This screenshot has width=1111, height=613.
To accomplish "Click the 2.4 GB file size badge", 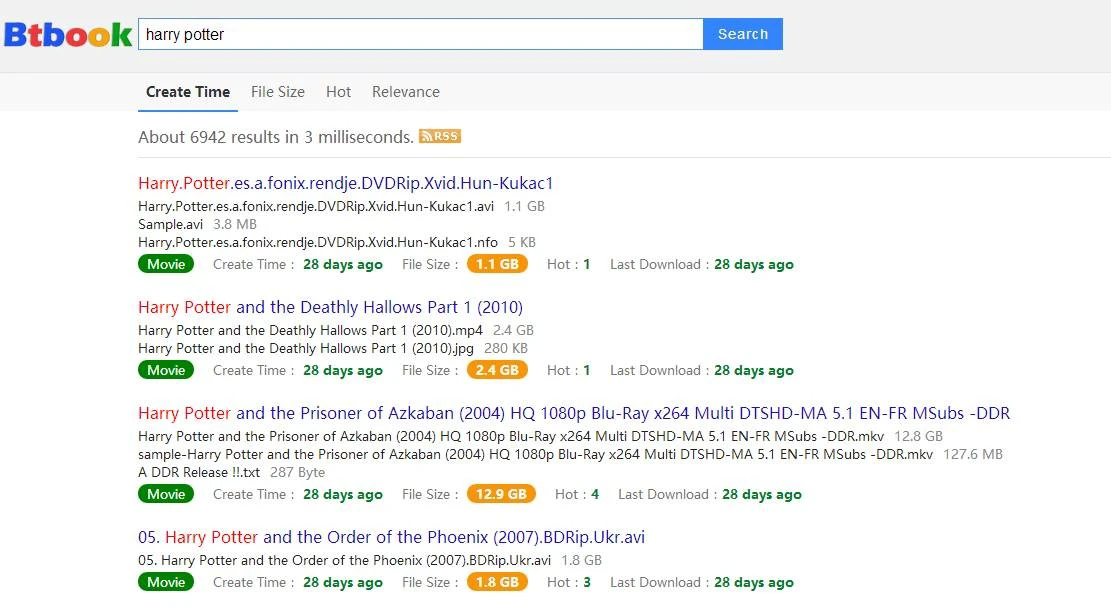I will coord(497,370).
